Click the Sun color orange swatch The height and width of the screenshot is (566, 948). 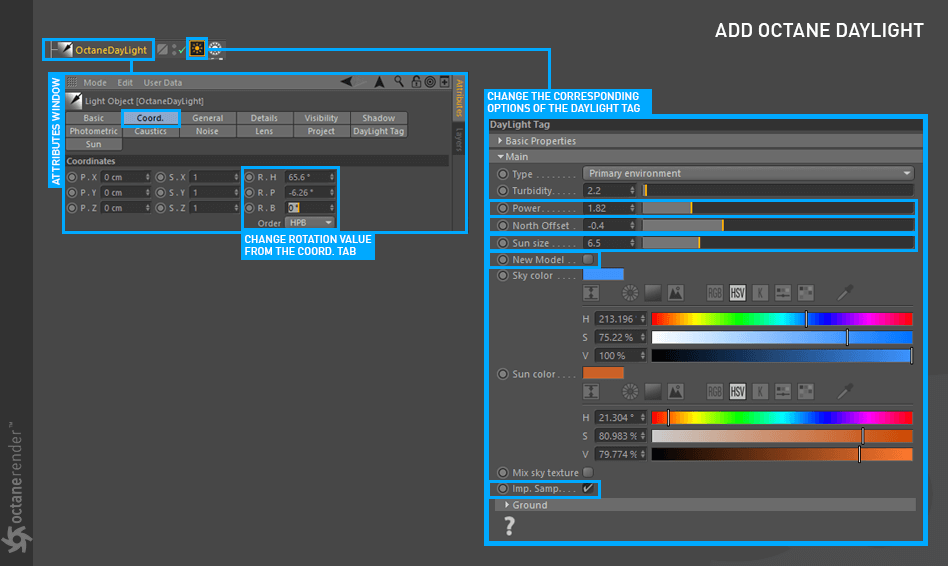point(603,373)
